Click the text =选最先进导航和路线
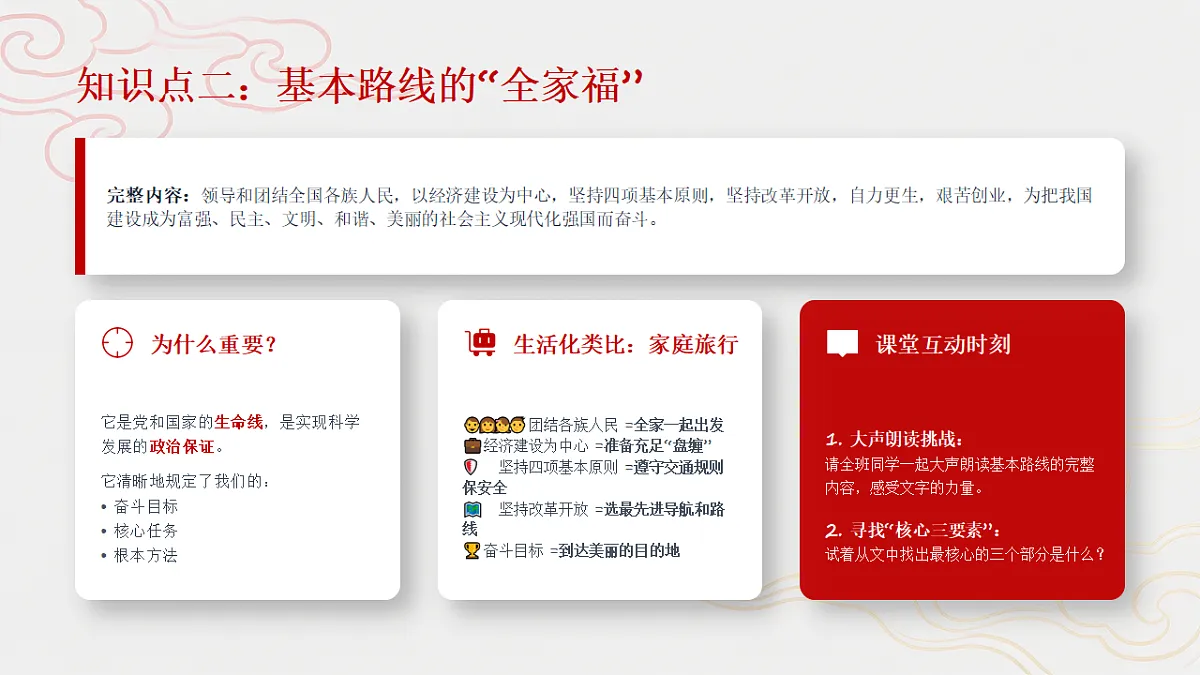Image resolution: width=1200 pixels, height=675 pixels. click(593, 519)
